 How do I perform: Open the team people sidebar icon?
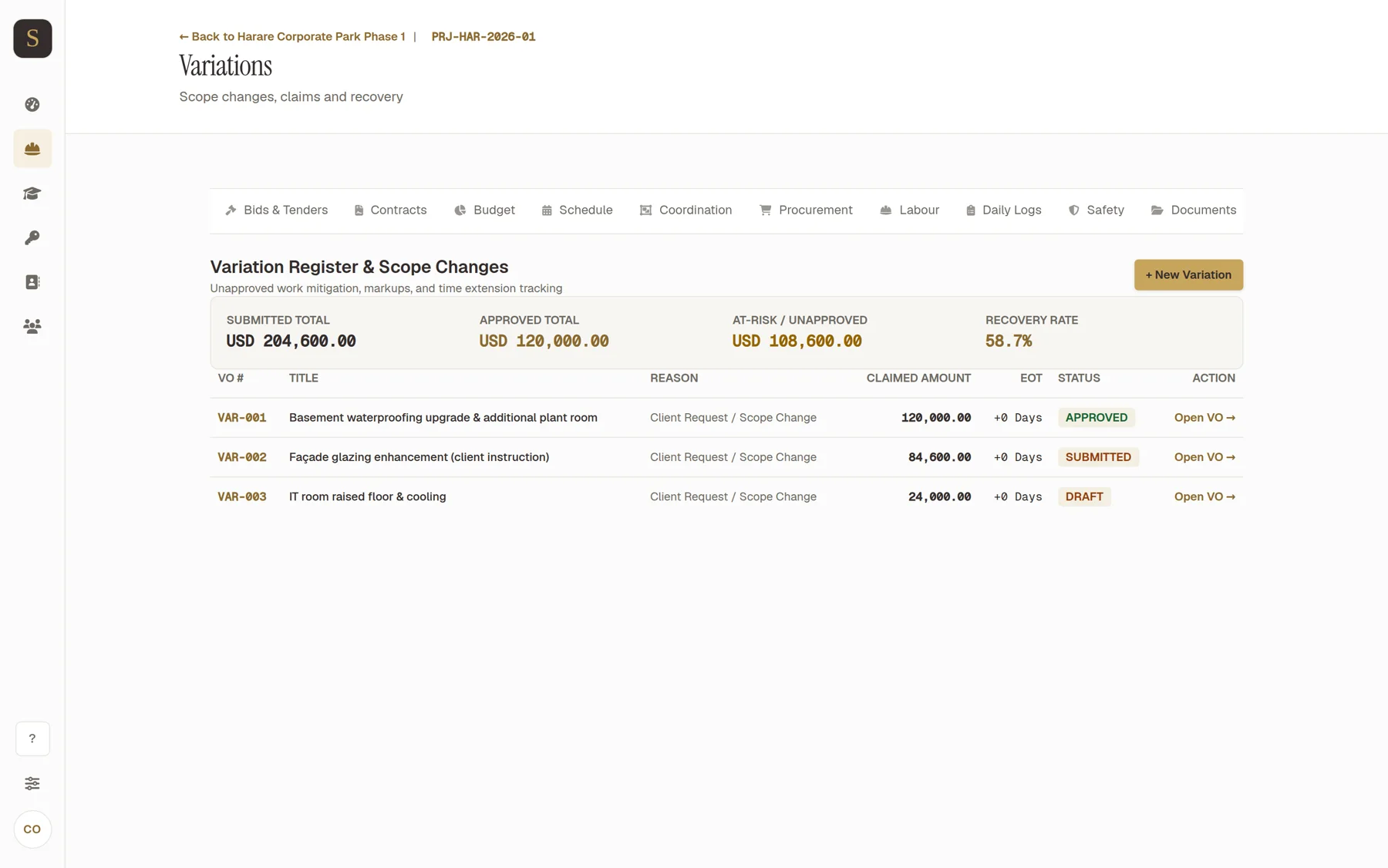pyautogui.click(x=32, y=326)
